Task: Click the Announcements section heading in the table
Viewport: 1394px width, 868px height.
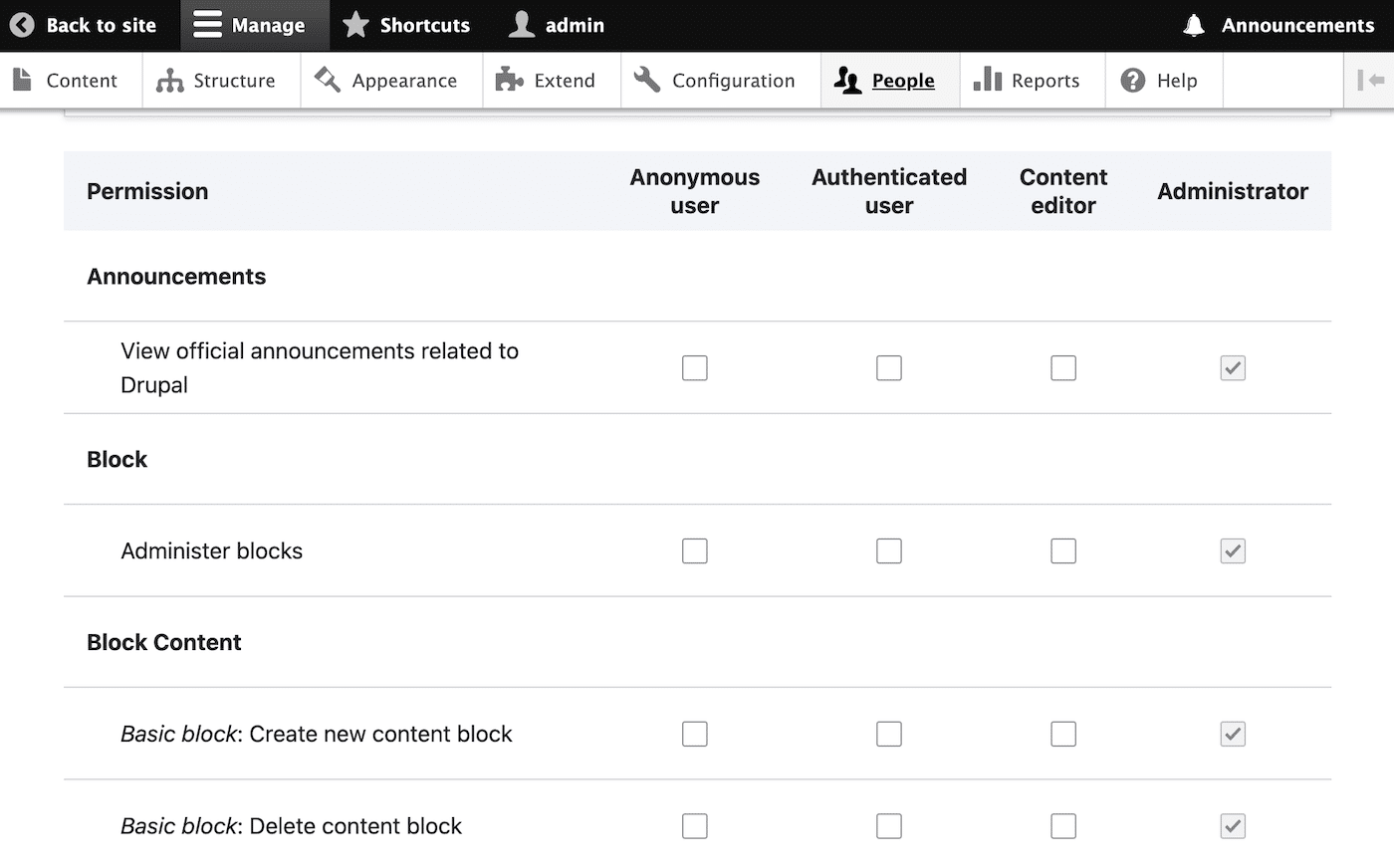Action: click(176, 277)
